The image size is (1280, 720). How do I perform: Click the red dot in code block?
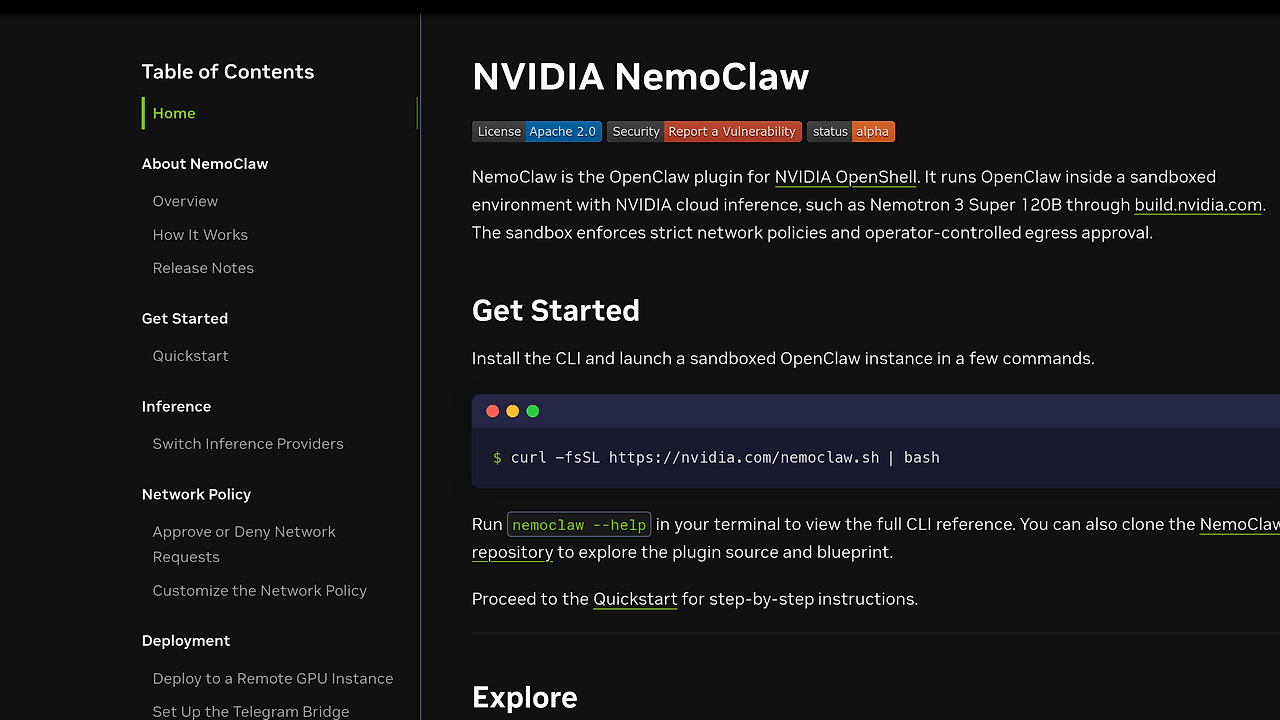[493, 411]
